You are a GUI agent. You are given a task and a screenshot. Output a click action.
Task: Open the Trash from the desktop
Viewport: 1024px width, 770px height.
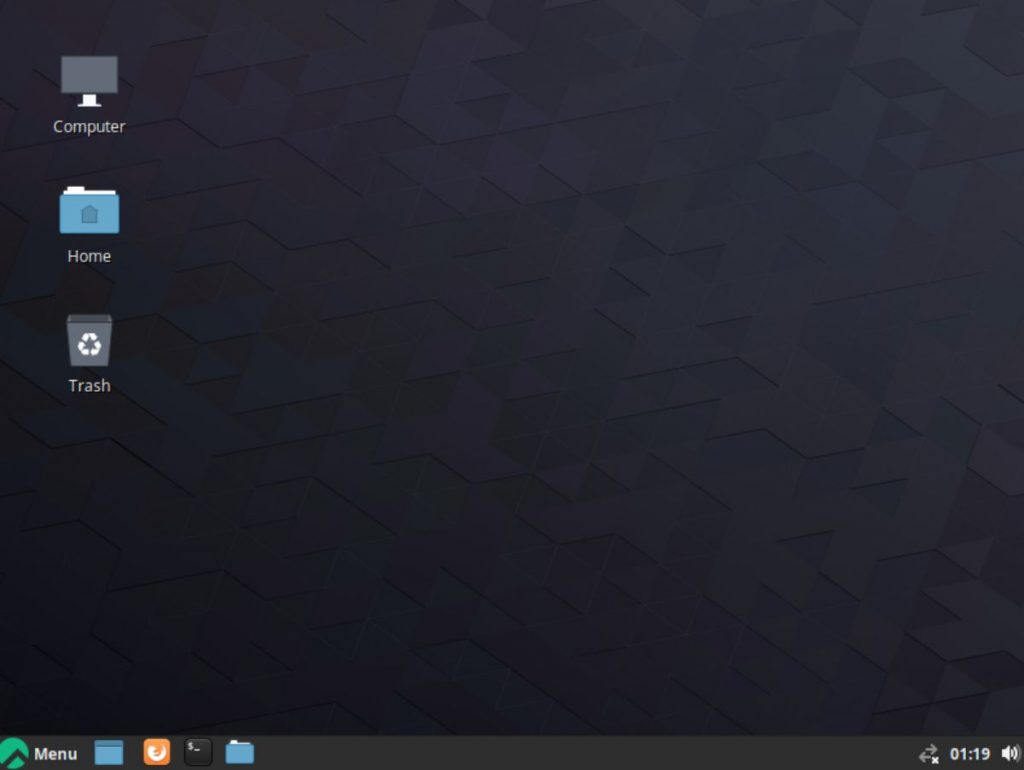tap(89, 340)
